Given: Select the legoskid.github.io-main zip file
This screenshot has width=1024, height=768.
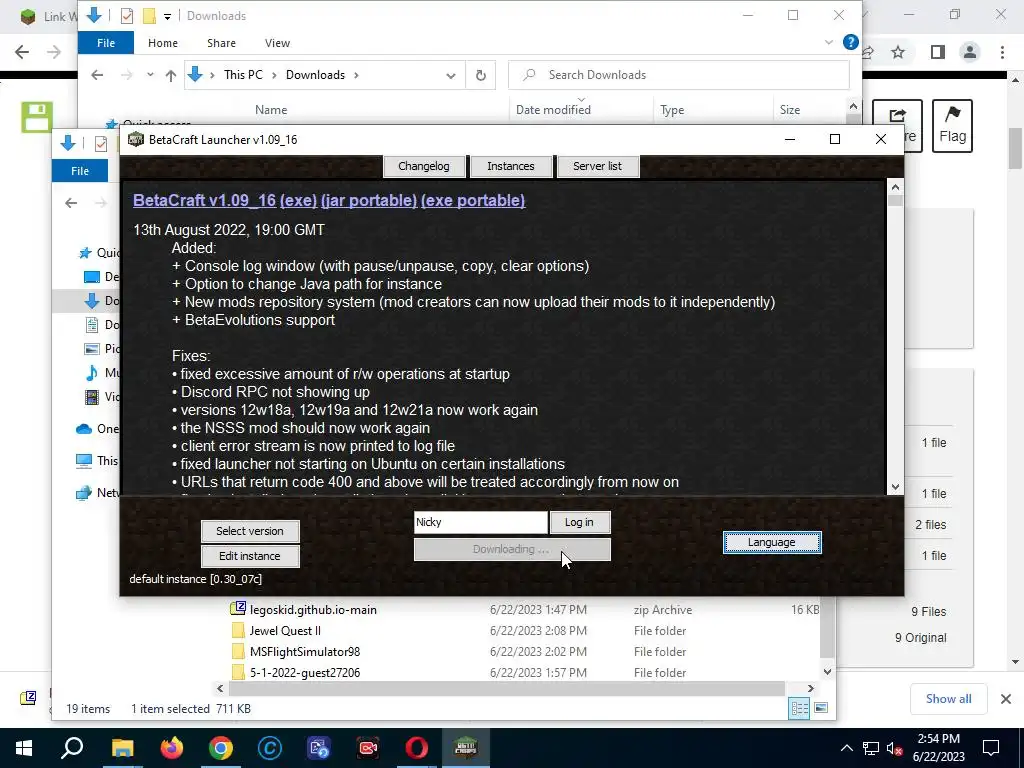Looking at the screenshot, I should [313, 609].
